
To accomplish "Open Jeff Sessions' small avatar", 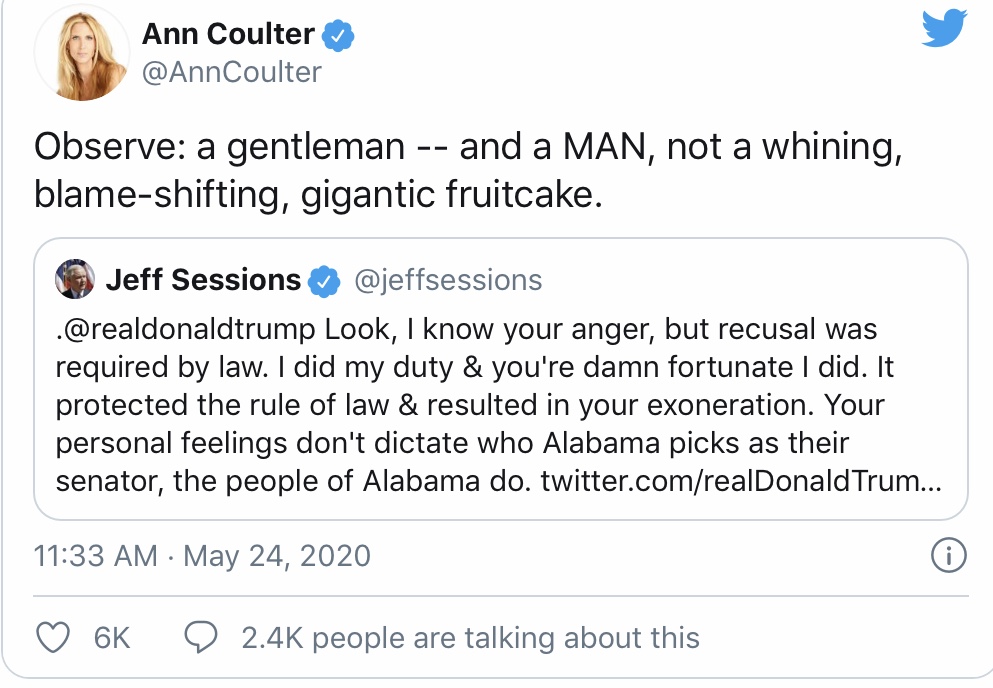I will coord(75,280).
